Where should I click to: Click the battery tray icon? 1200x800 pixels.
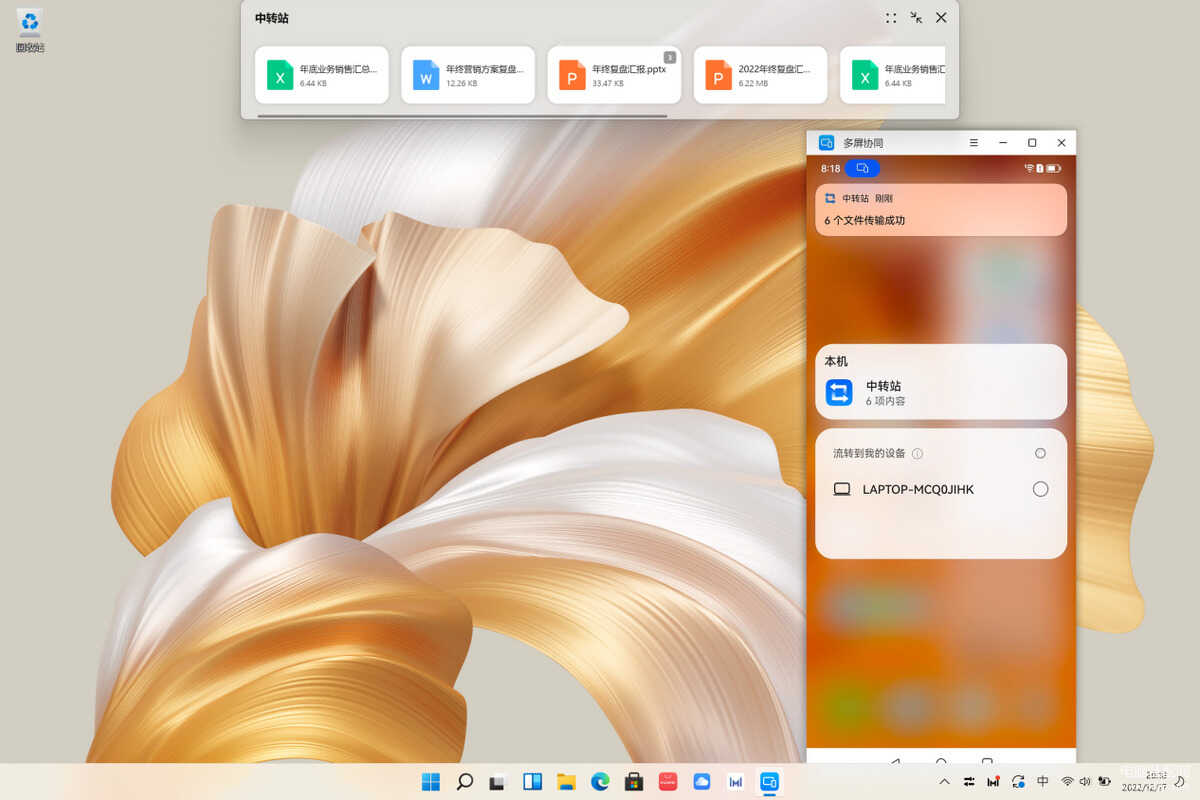click(x=1104, y=781)
